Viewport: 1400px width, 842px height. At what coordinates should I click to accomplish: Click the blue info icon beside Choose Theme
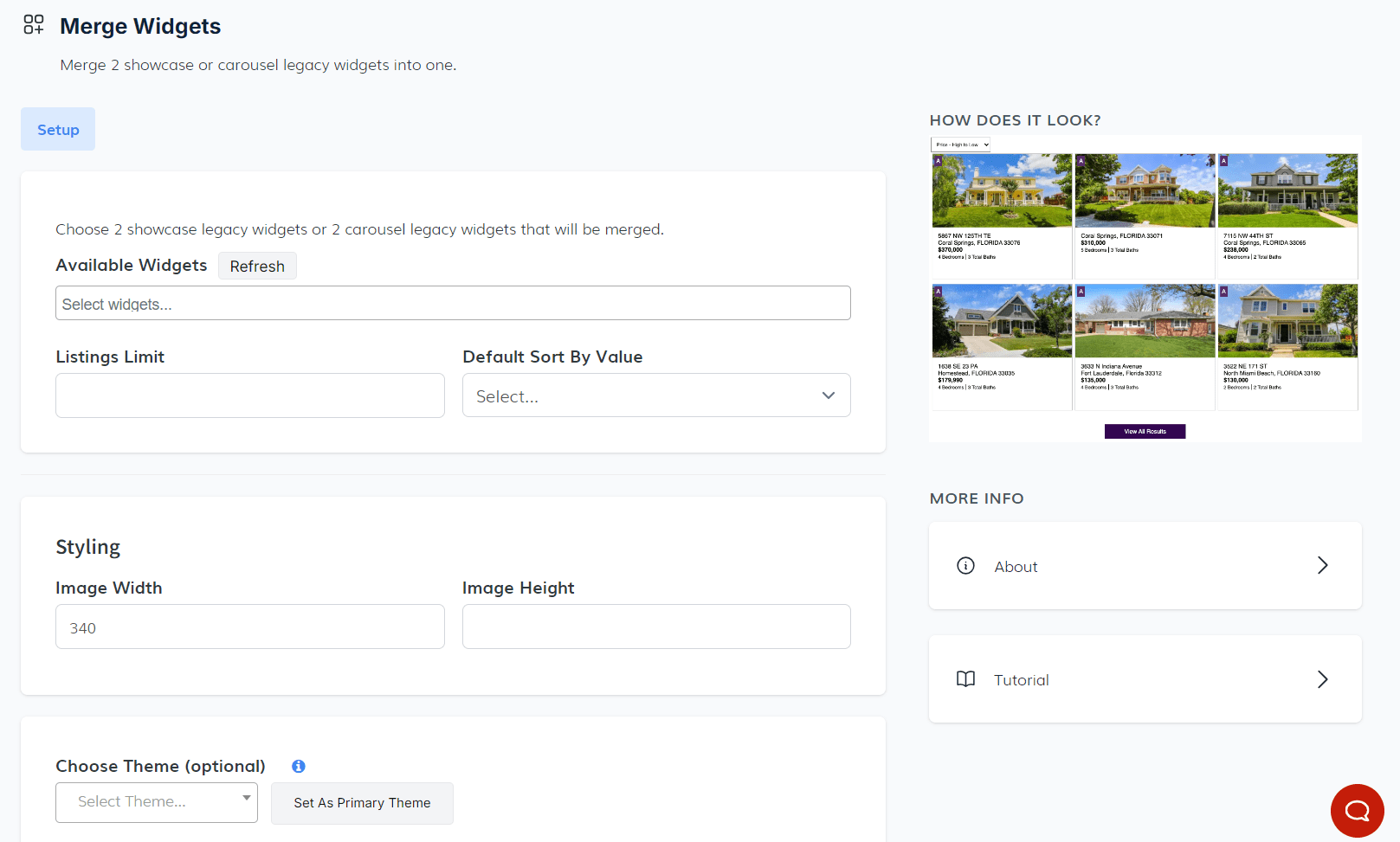coord(299,766)
